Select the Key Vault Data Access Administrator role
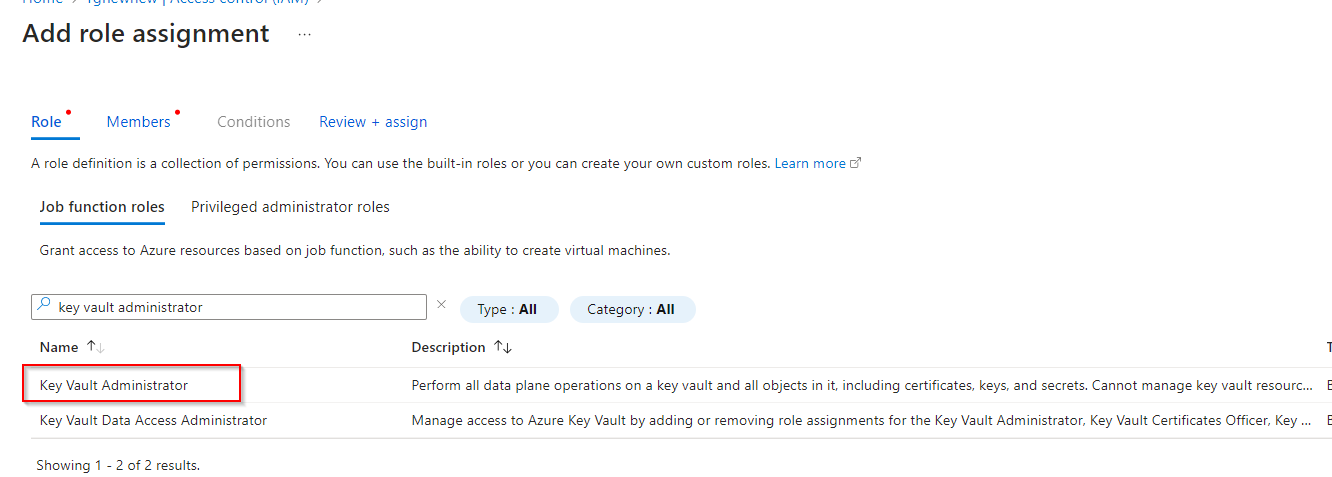1332x477 pixels. click(x=153, y=421)
